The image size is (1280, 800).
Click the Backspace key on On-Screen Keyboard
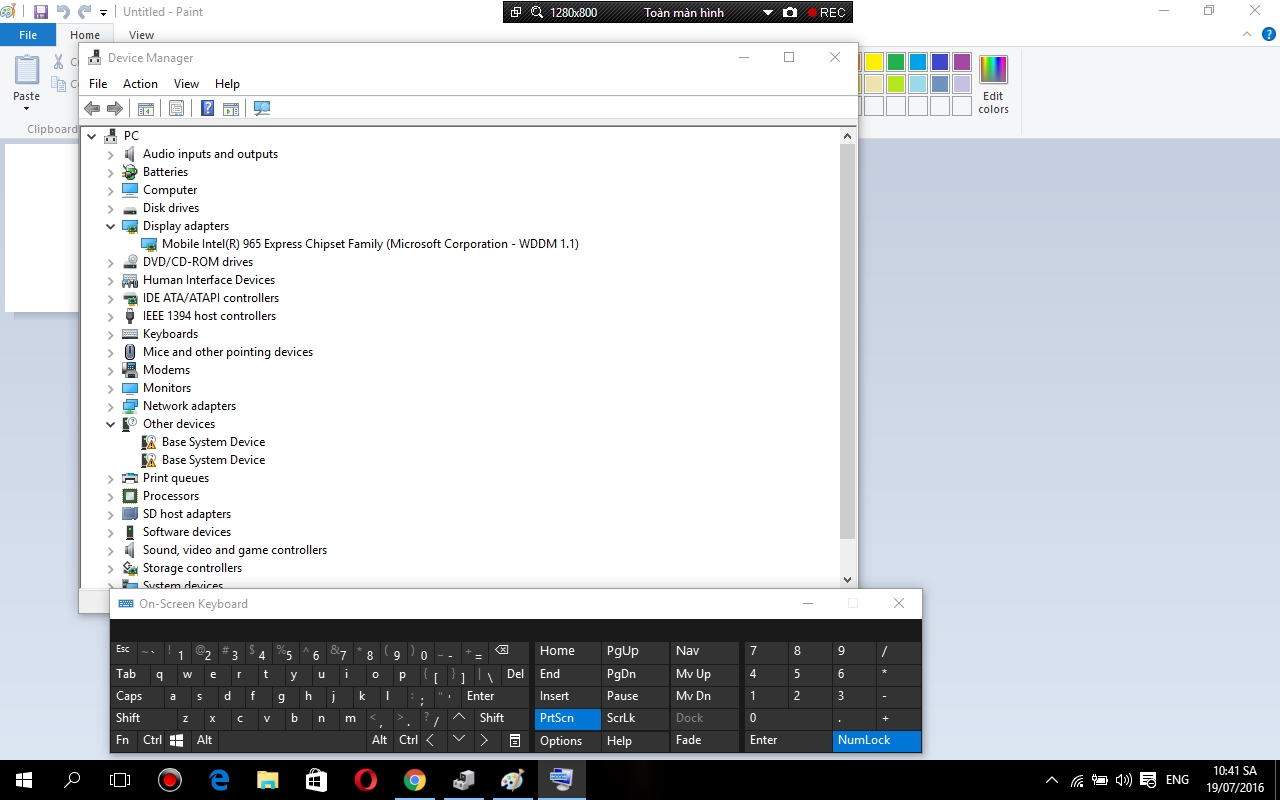click(x=502, y=651)
